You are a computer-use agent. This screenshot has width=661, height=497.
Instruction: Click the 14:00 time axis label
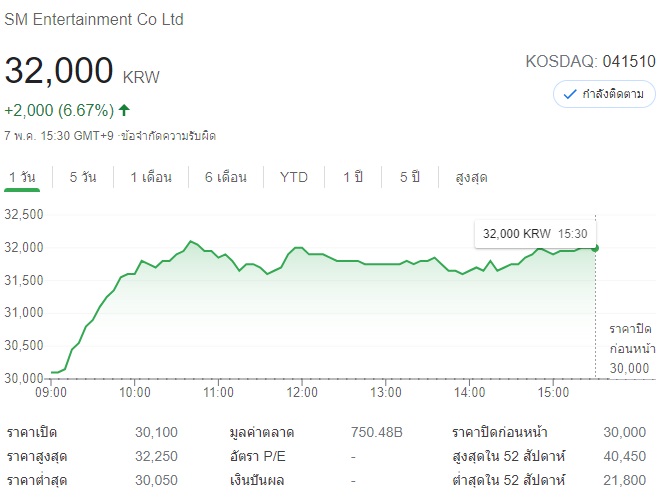pyautogui.click(x=470, y=392)
